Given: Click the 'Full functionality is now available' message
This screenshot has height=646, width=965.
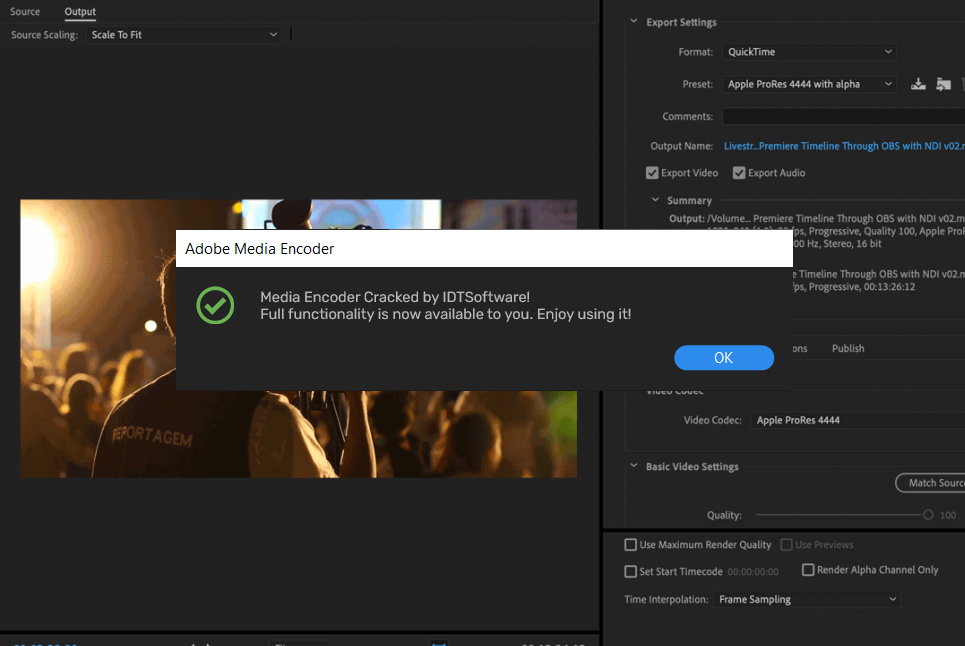Looking at the screenshot, I should pyautogui.click(x=446, y=314).
